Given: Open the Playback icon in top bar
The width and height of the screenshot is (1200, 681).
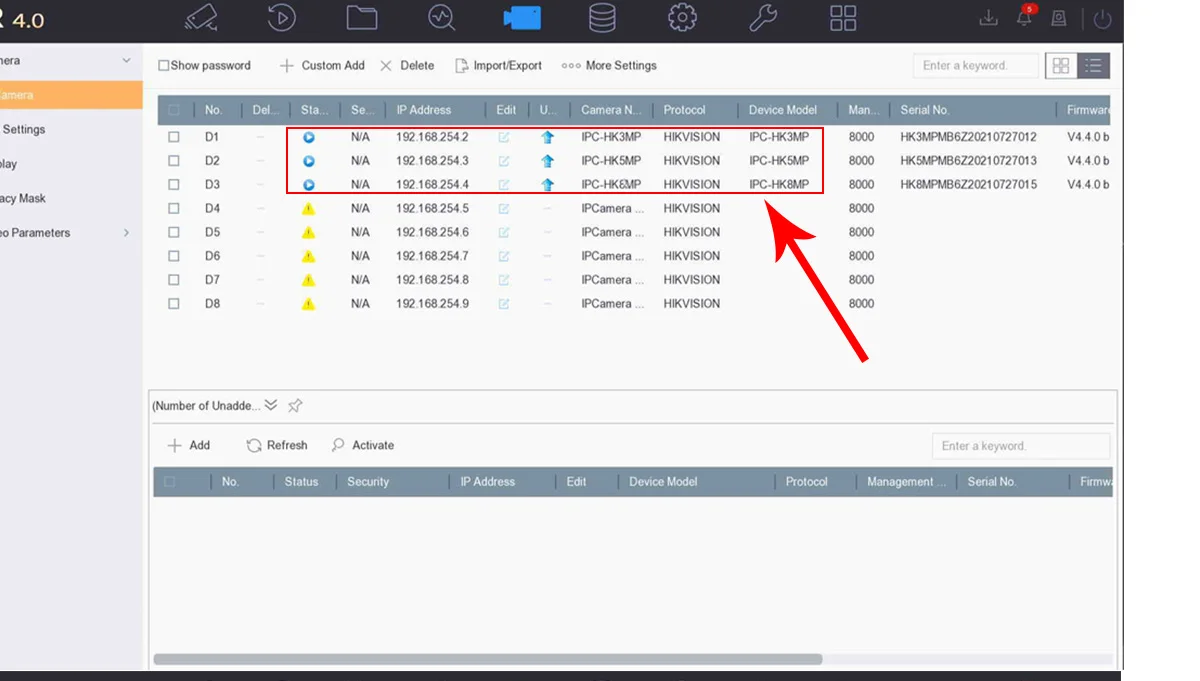Looking at the screenshot, I should pyautogui.click(x=283, y=18).
